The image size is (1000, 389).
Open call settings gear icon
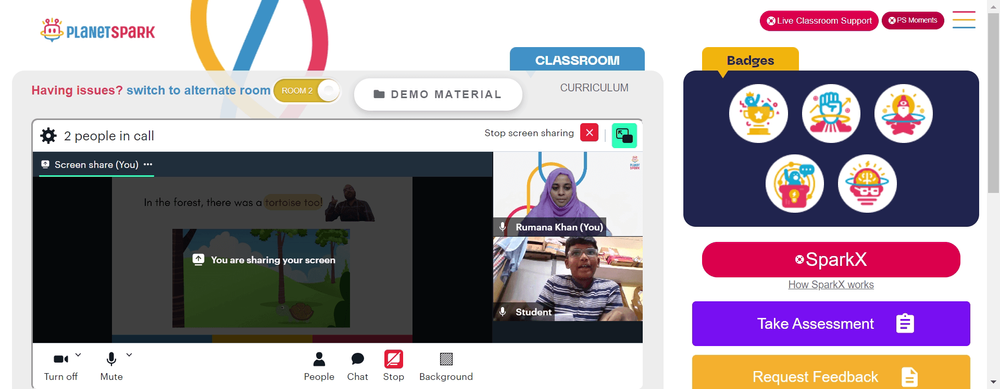click(x=48, y=136)
